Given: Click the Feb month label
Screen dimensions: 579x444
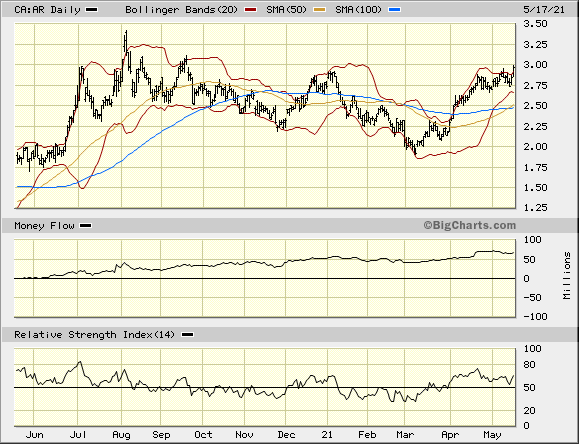Looking at the screenshot, I should (367, 435).
